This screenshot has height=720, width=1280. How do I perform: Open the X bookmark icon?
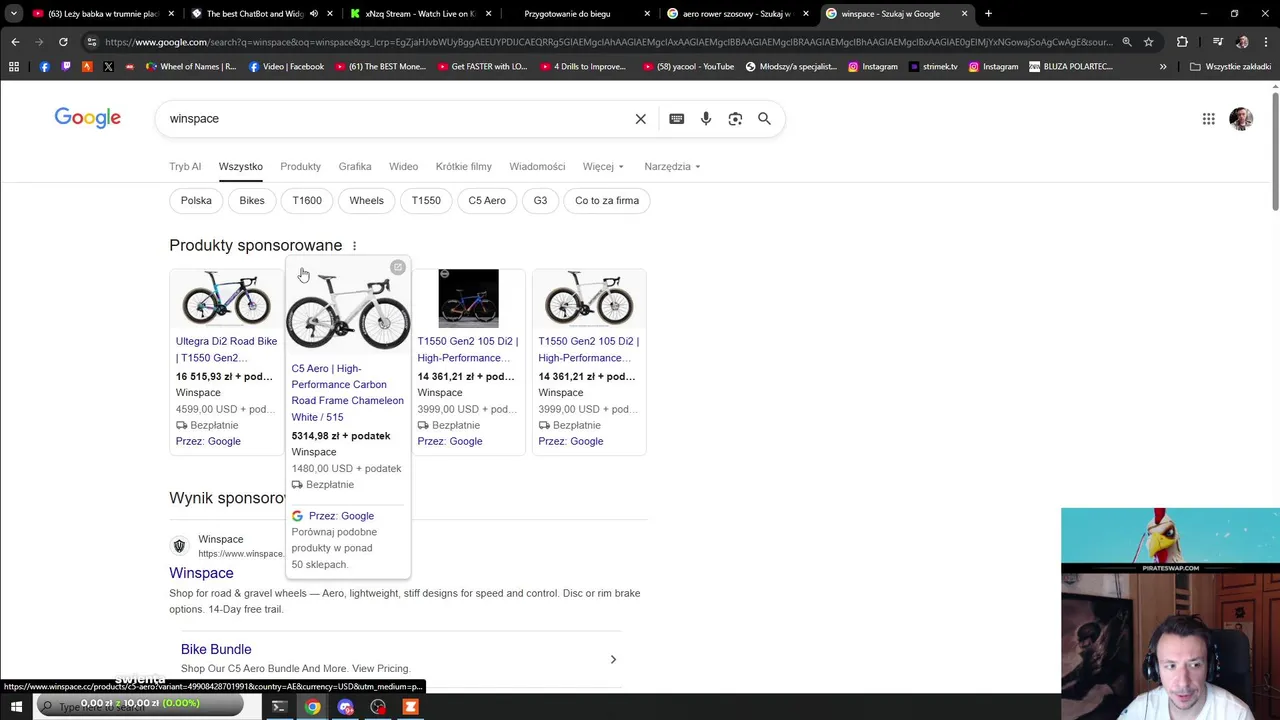pos(108,67)
